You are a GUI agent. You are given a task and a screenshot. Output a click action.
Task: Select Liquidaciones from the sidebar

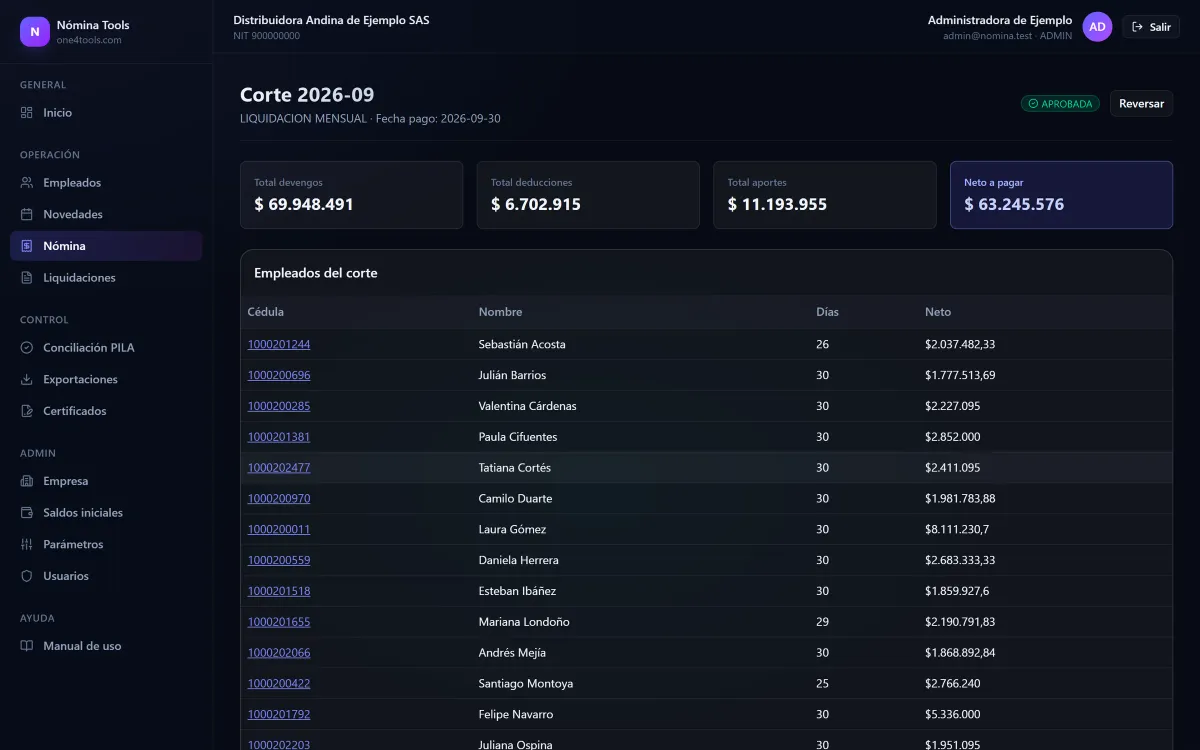pyautogui.click(x=106, y=278)
